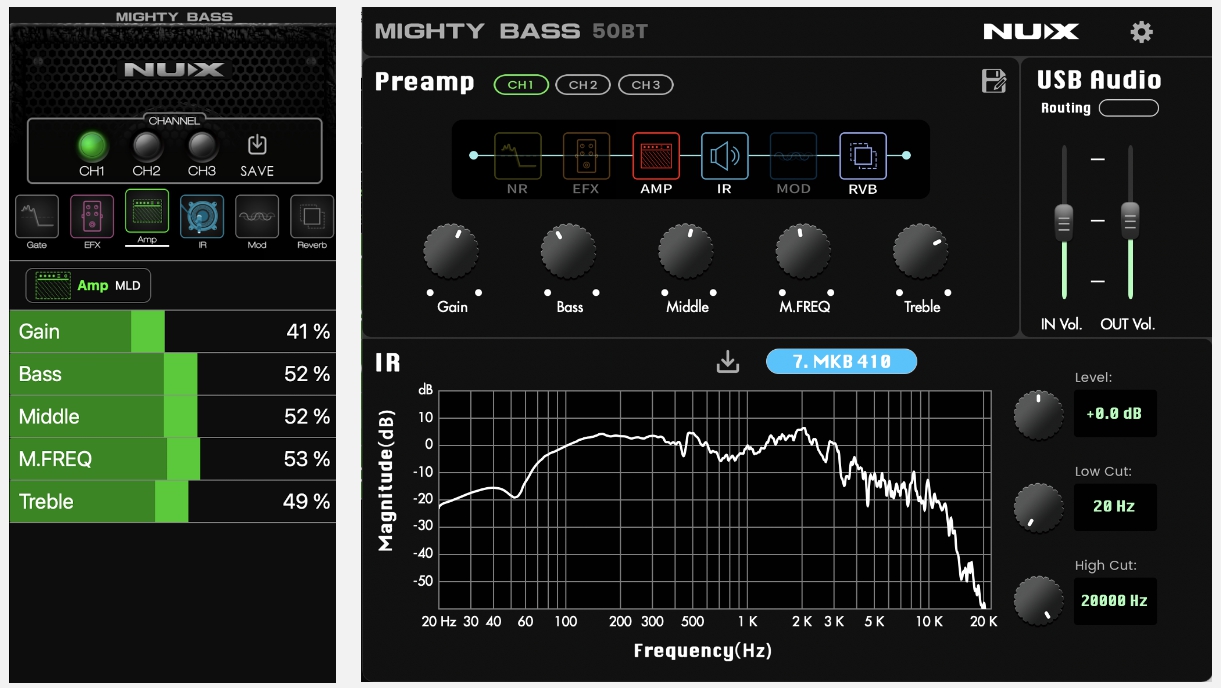Select the NR block in signal chain
1221x688 pixels.
click(517, 156)
